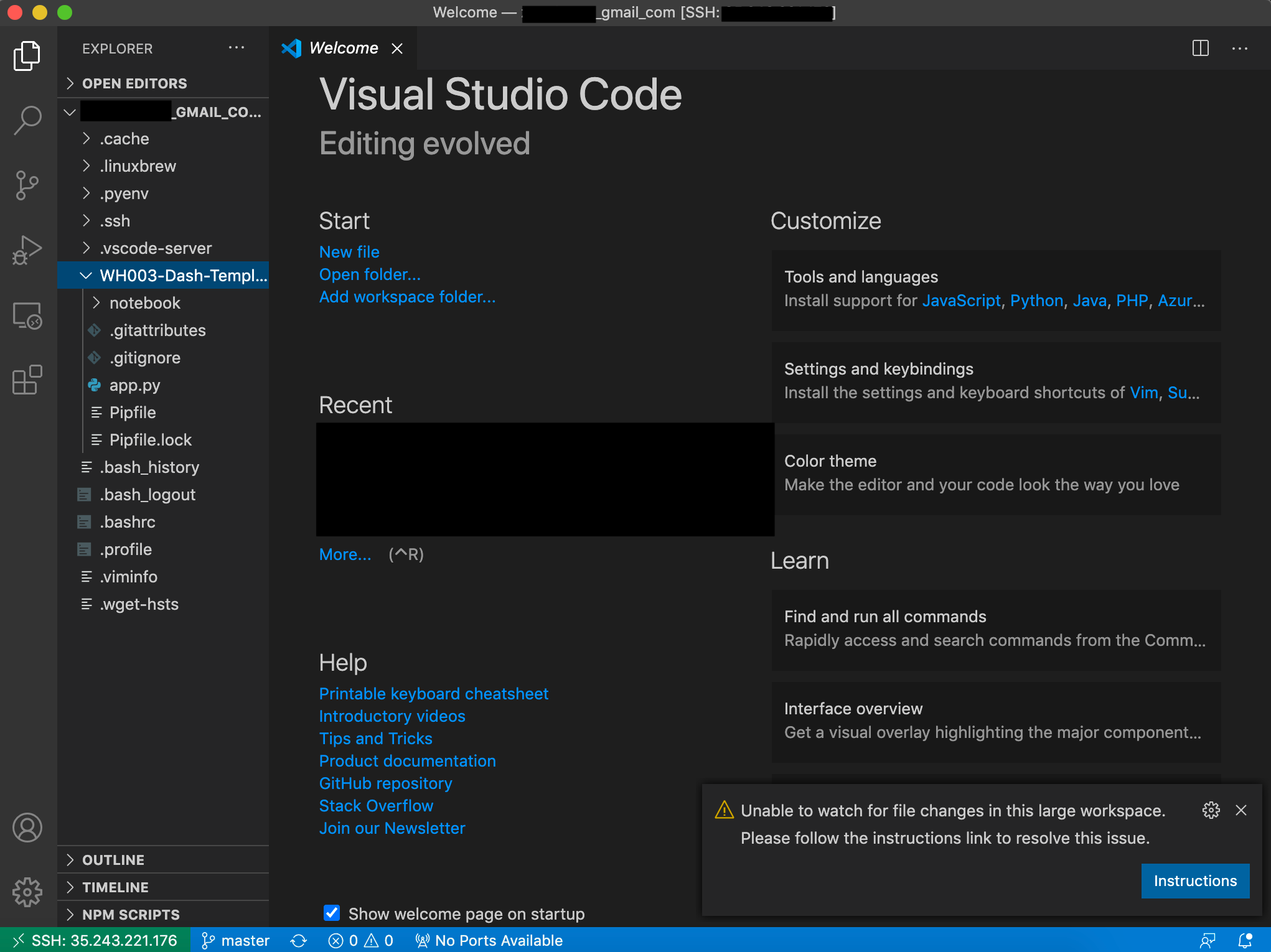Expand the .ssh folder
The height and width of the screenshot is (952, 1271).
[x=163, y=221]
